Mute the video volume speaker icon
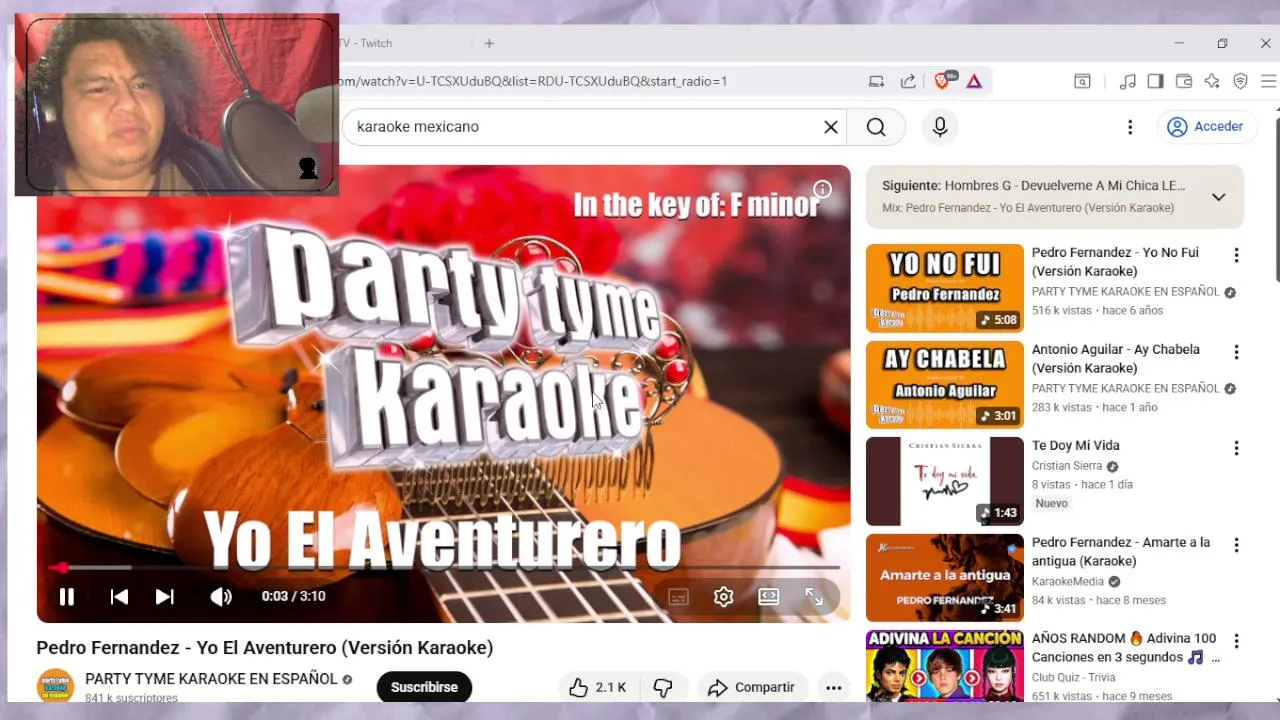The height and width of the screenshot is (720, 1280). [221, 597]
